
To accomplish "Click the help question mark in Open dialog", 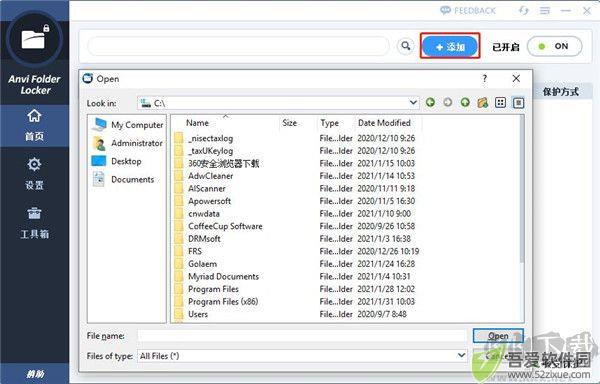I will point(485,78).
